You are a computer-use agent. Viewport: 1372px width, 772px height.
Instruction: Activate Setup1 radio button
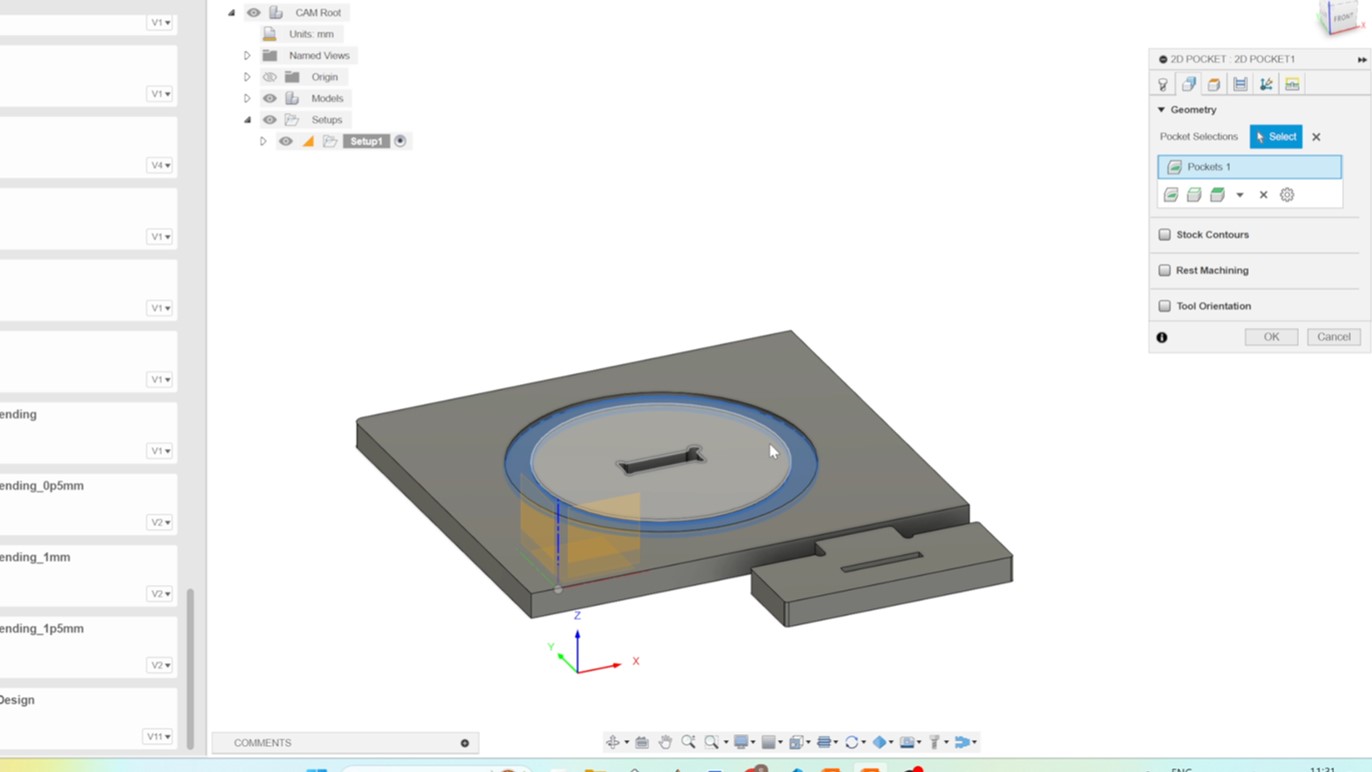click(x=400, y=141)
